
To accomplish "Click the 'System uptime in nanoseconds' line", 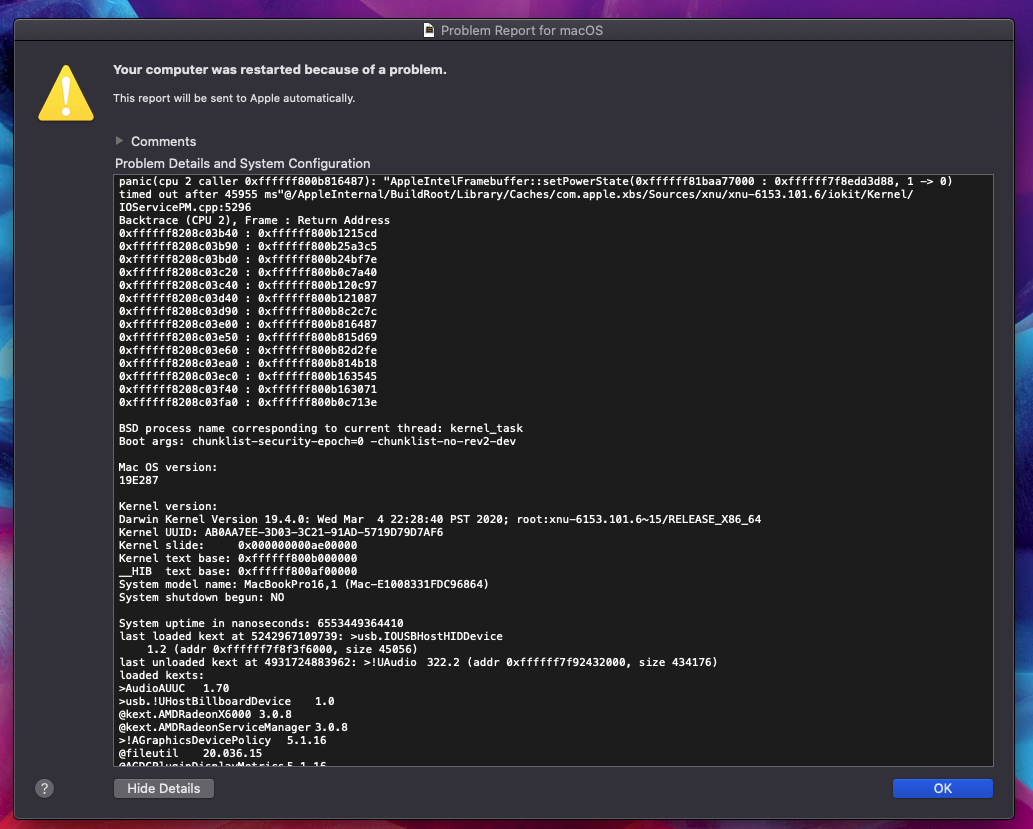I will coord(261,623).
